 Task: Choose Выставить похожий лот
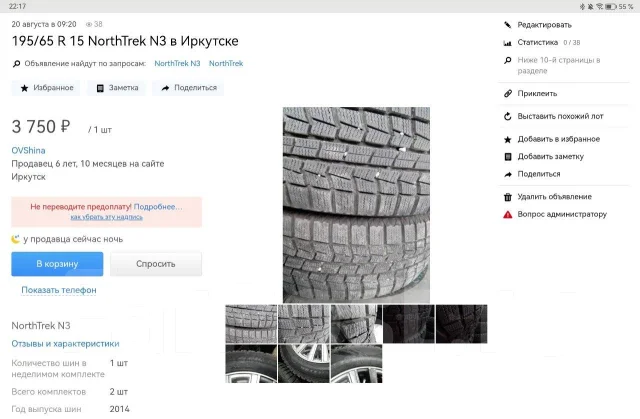point(560,116)
